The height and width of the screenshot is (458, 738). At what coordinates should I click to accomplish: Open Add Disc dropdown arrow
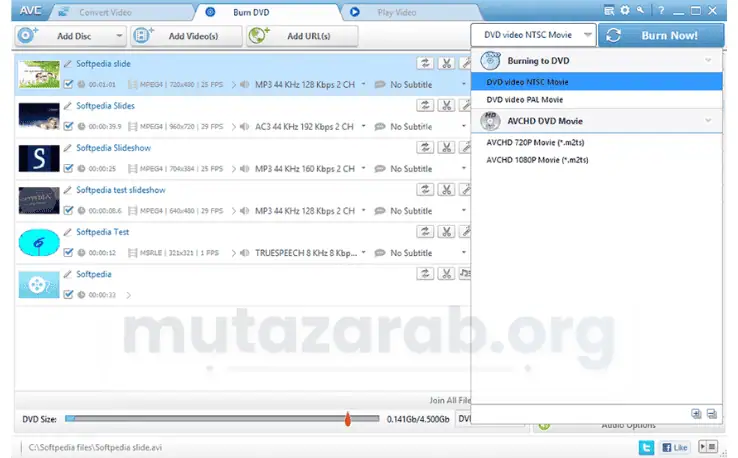(x=119, y=36)
